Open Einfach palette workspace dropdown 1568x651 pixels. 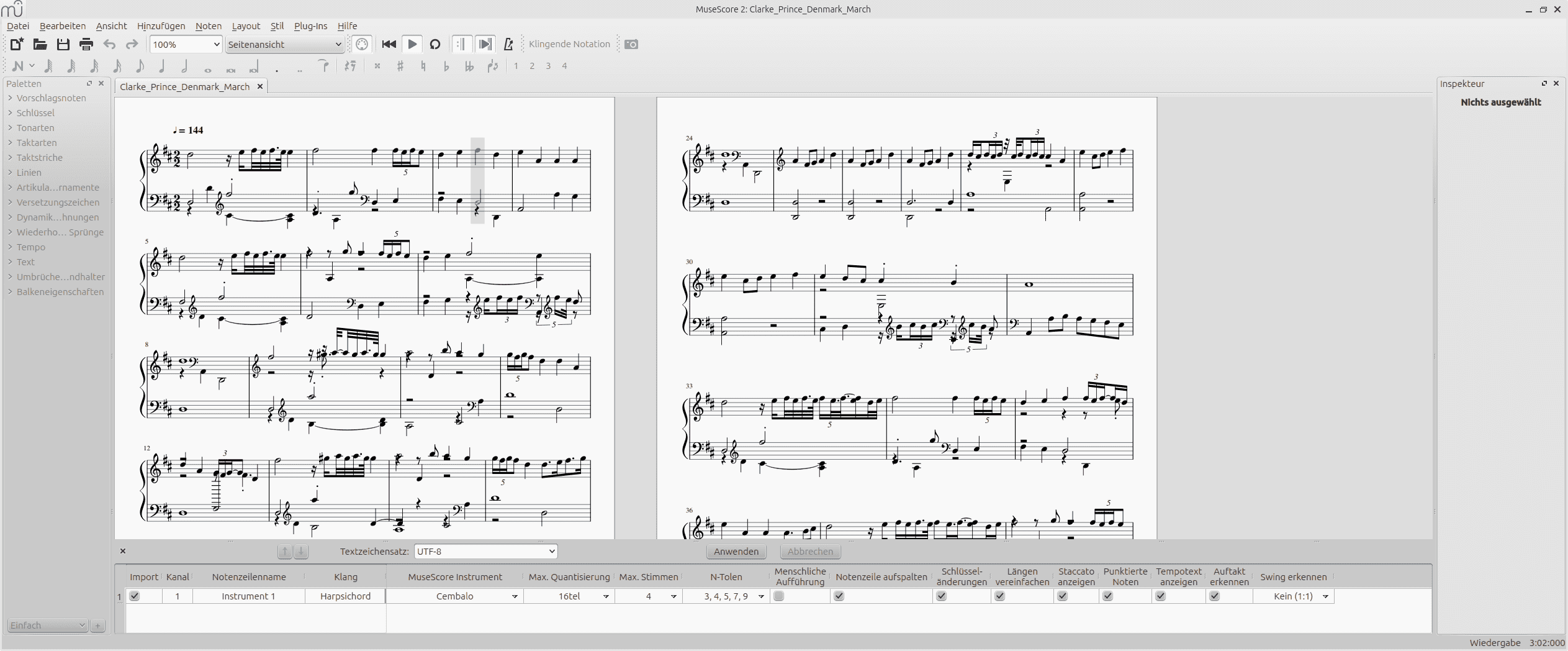pos(48,626)
